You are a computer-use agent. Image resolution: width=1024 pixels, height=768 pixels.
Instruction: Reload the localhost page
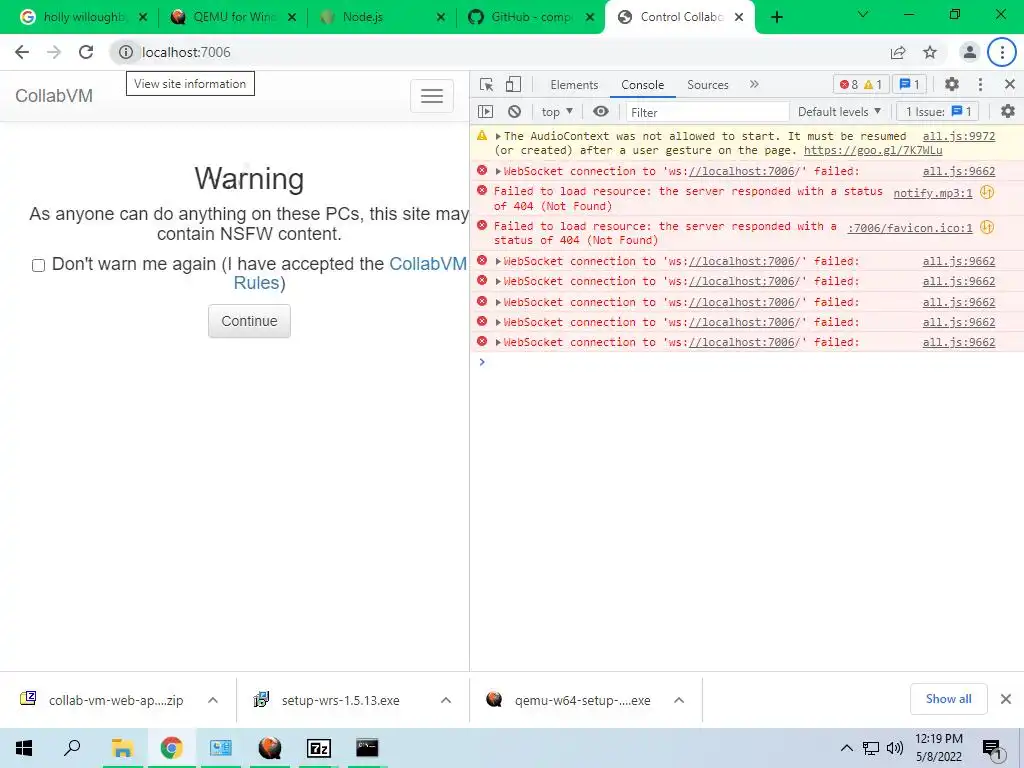point(86,52)
